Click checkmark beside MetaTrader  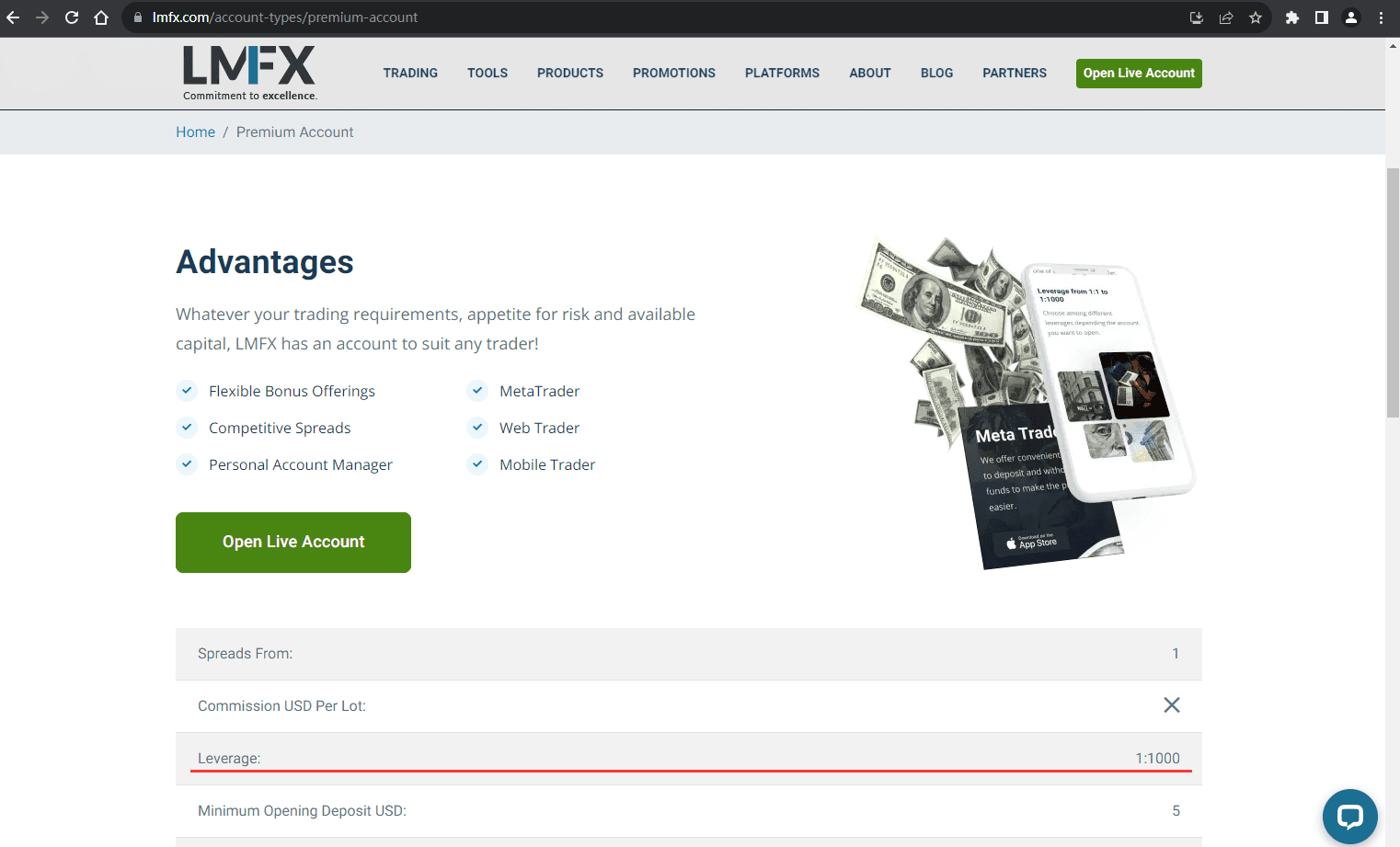pyautogui.click(x=477, y=391)
